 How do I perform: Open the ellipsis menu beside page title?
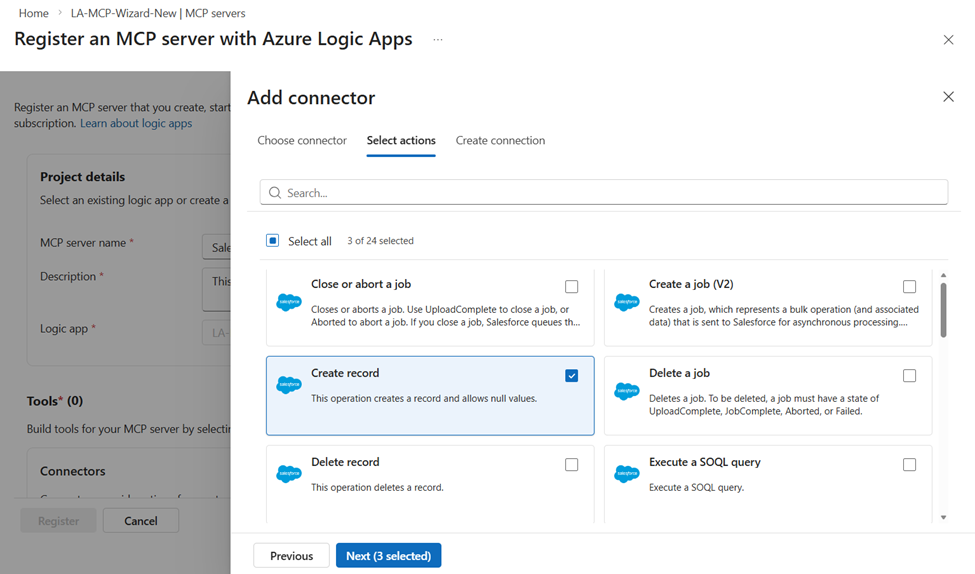tap(437, 40)
